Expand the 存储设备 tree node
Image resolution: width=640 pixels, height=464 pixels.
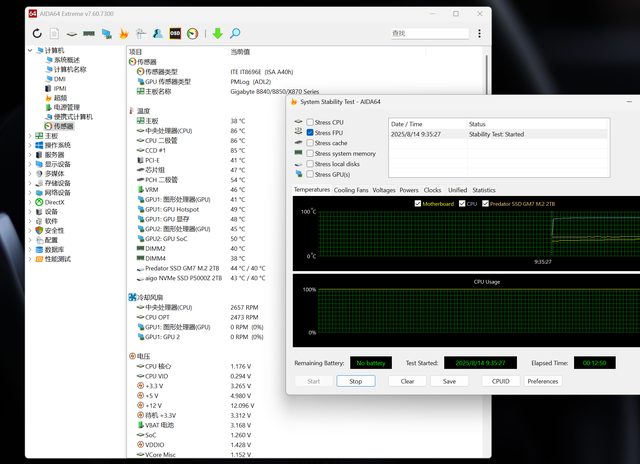click(30, 183)
